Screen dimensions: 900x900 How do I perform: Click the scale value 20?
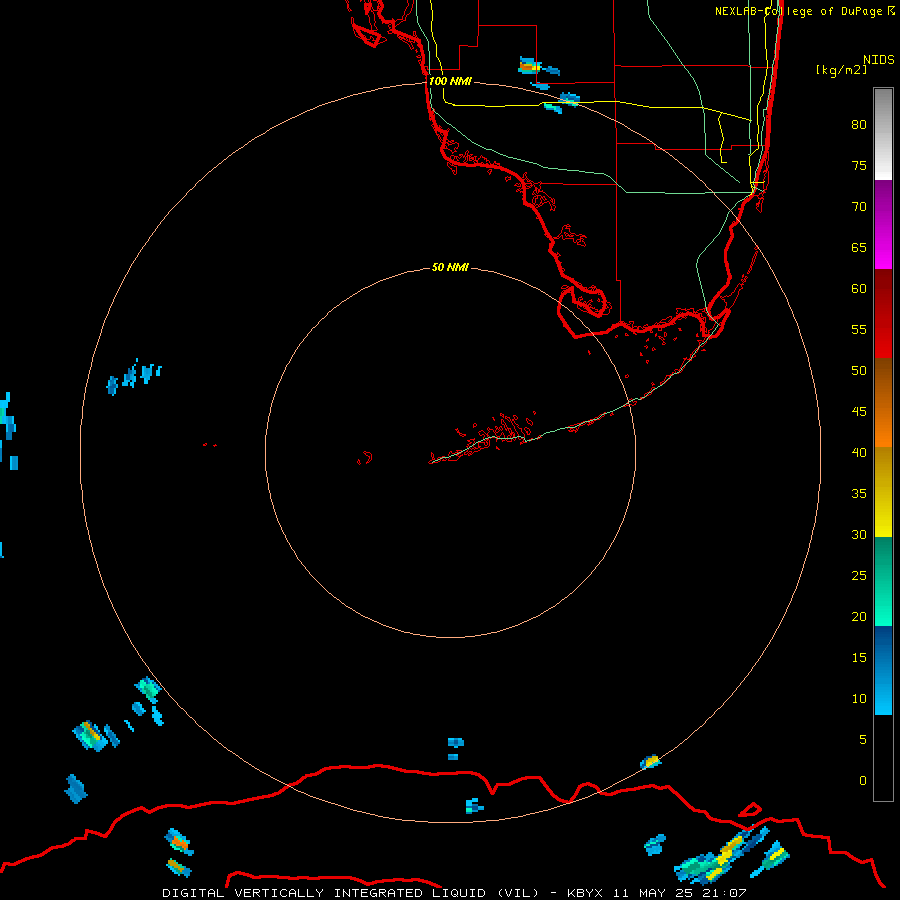(859, 616)
